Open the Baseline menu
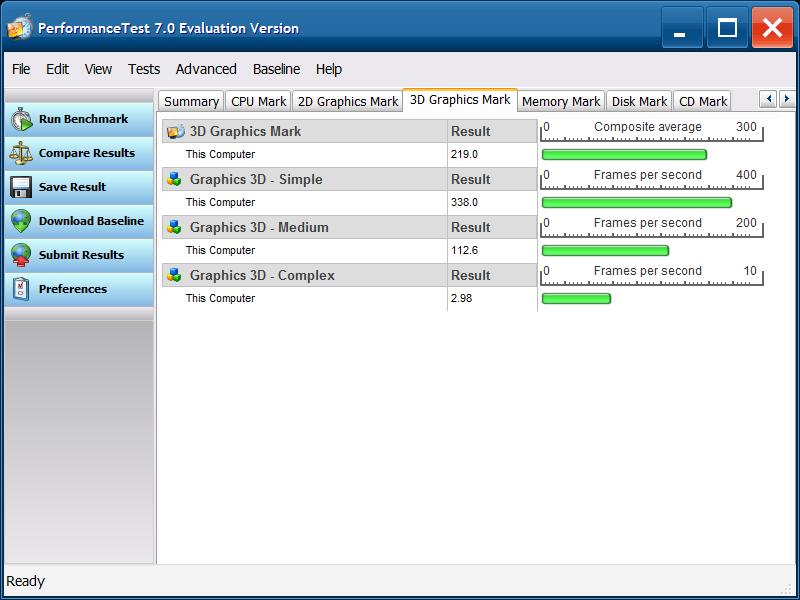The image size is (800, 600). click(x=277, y=69)
